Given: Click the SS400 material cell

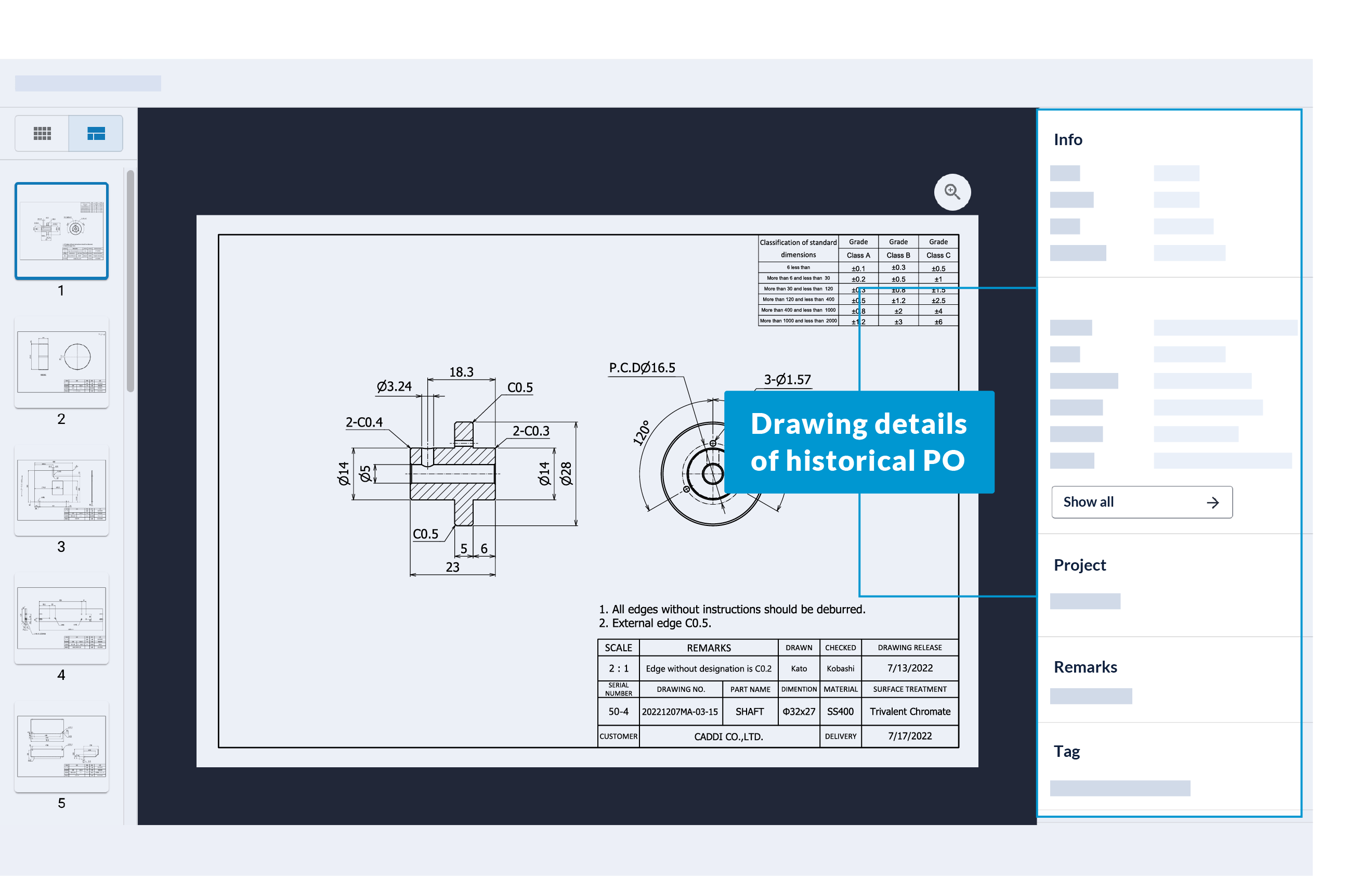Looking at the screenshot, I should [840, 712].
